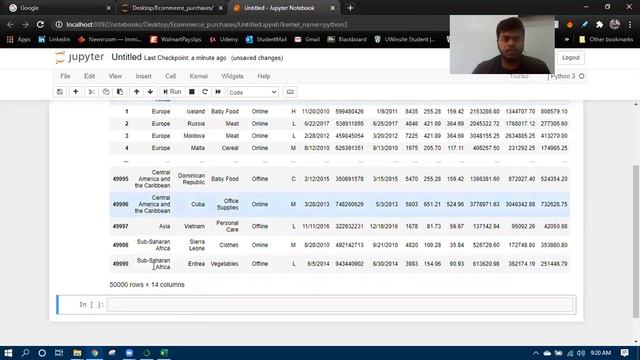Rename the notebook via the Untitled title
The image size is (640, 360).
pyautogui.click(x=127, y=57)
